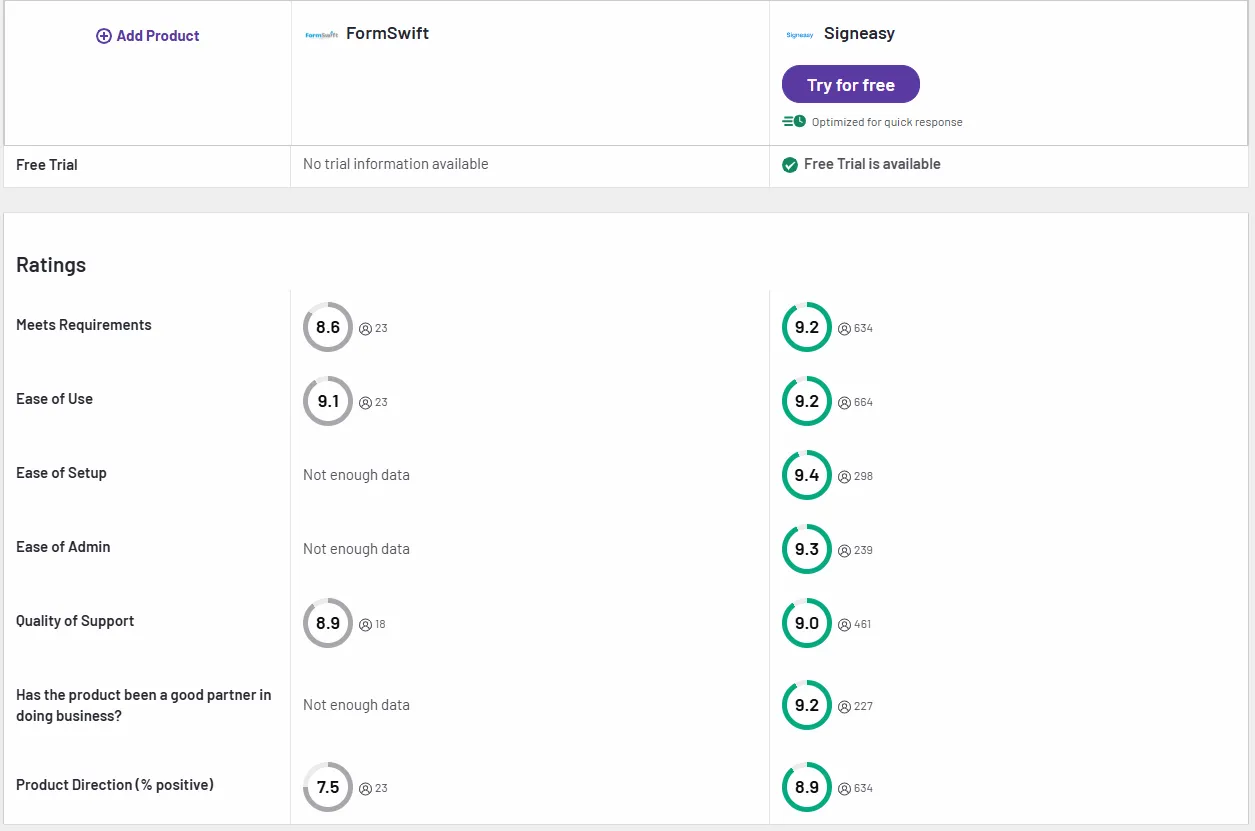This screenshot has height=831, width=1255.
Task: Click reviewer icon beside Signeasy Meets Requirements 634
Action: pos(844,328)
